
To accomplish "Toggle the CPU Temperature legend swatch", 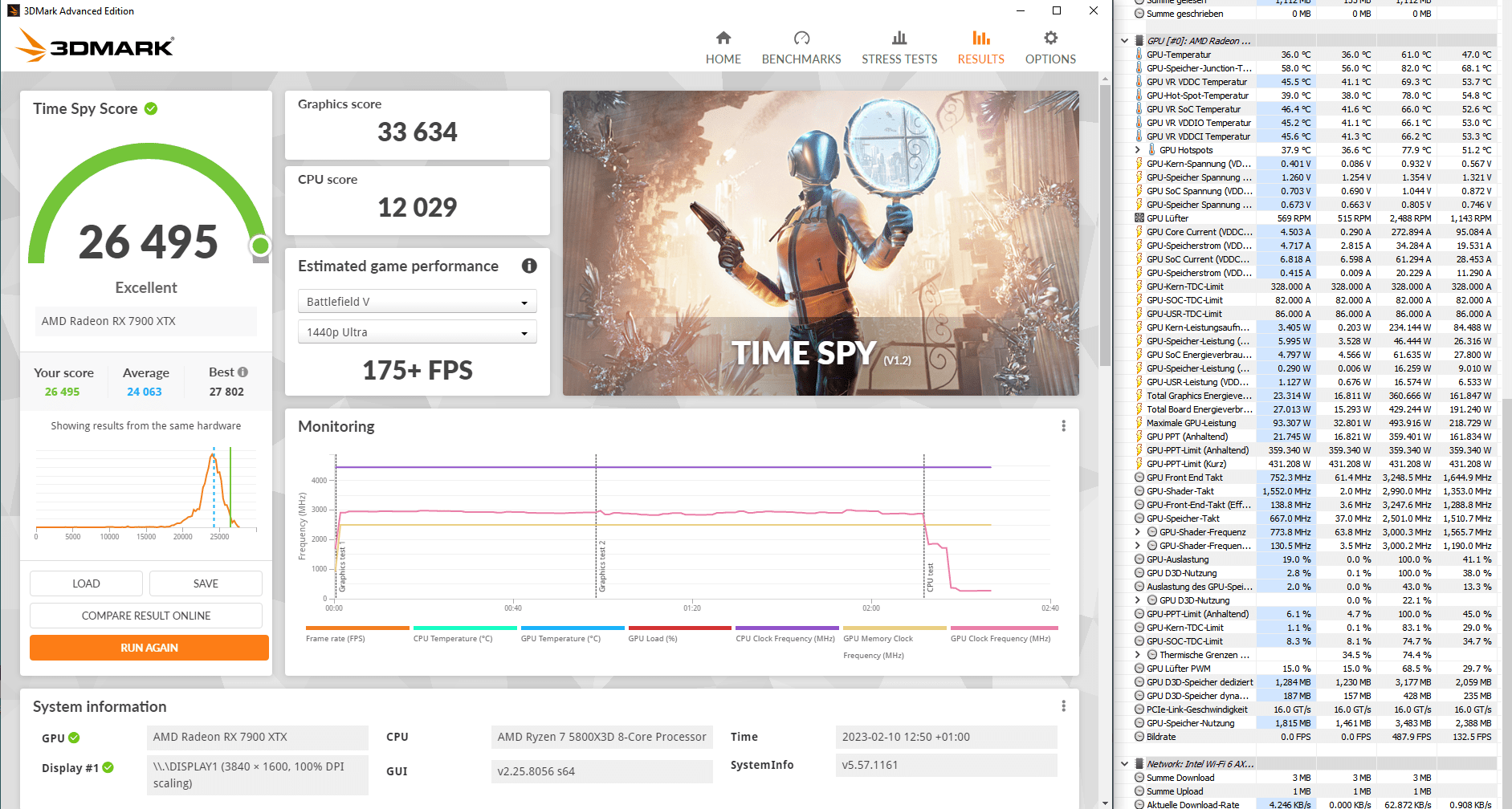I will click(465, 628).
